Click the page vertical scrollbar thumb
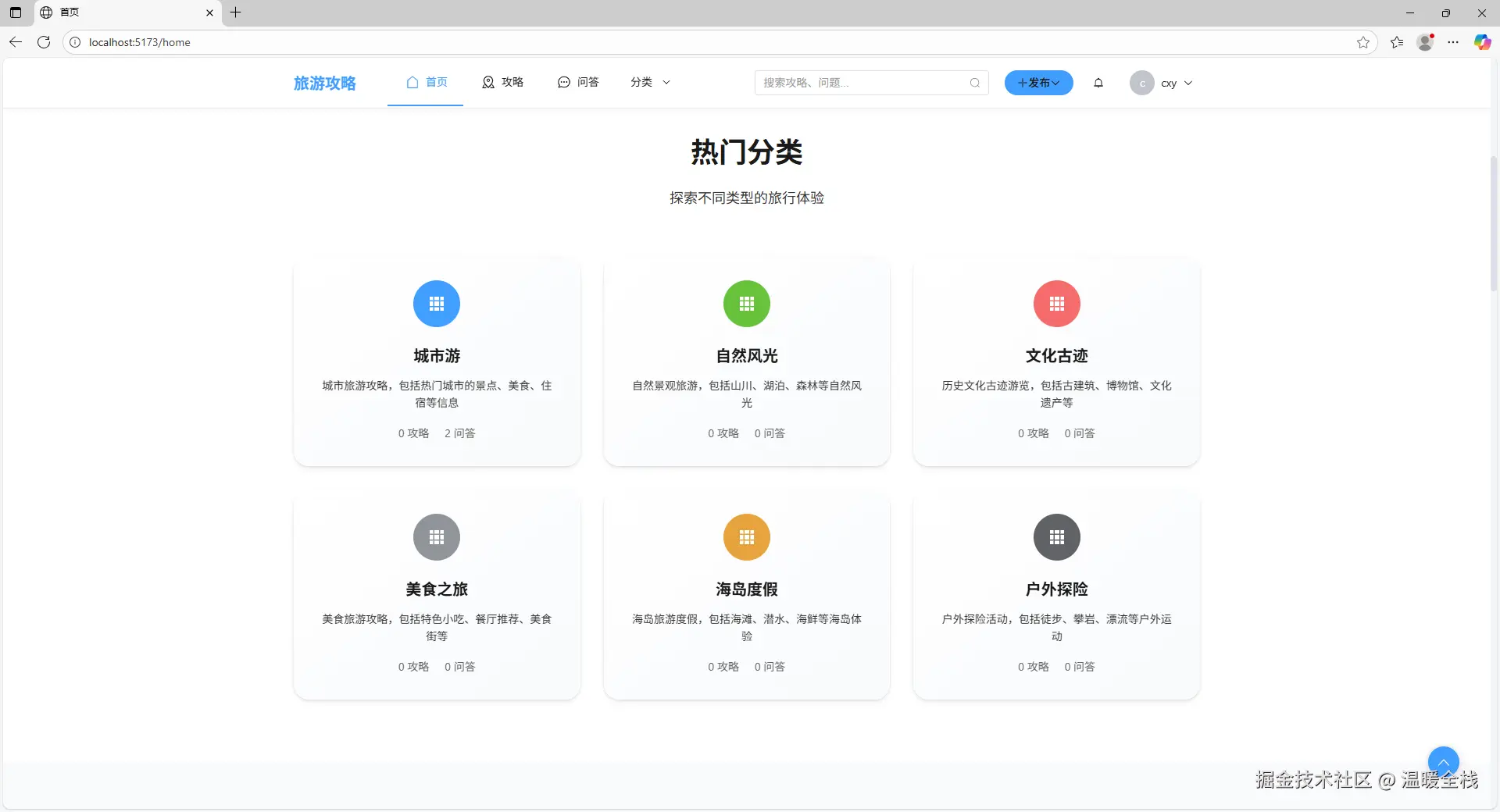Viewport: 1500px width, 812px height. click(1494, 223)
